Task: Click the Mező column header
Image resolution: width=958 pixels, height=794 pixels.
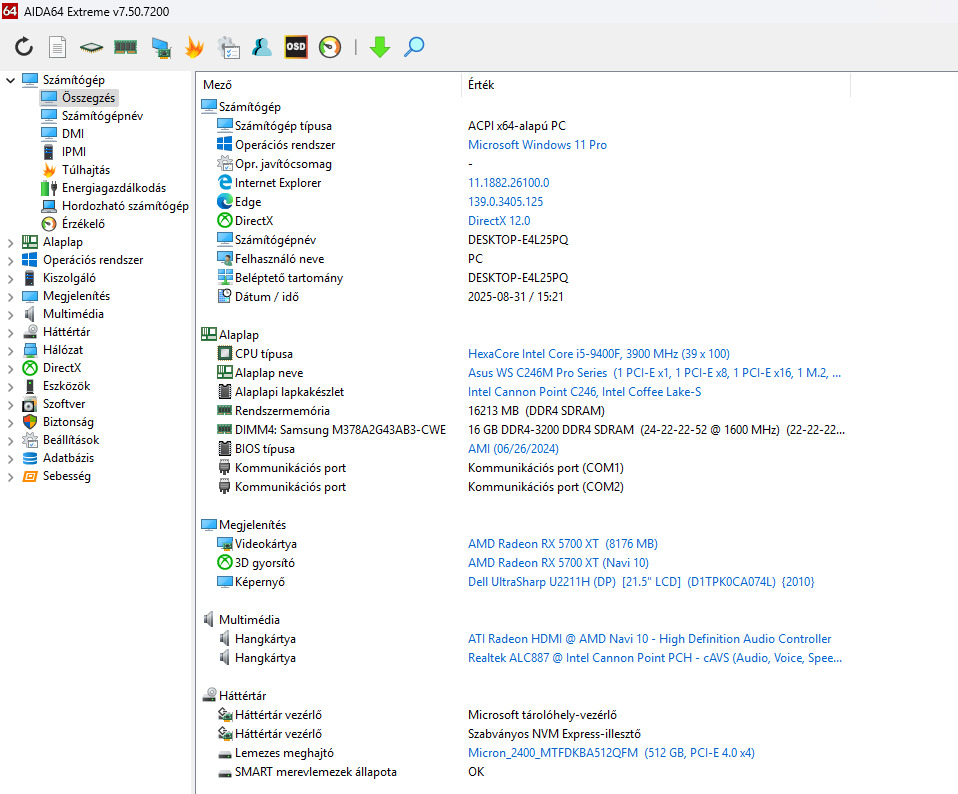Action: [329, 84]
